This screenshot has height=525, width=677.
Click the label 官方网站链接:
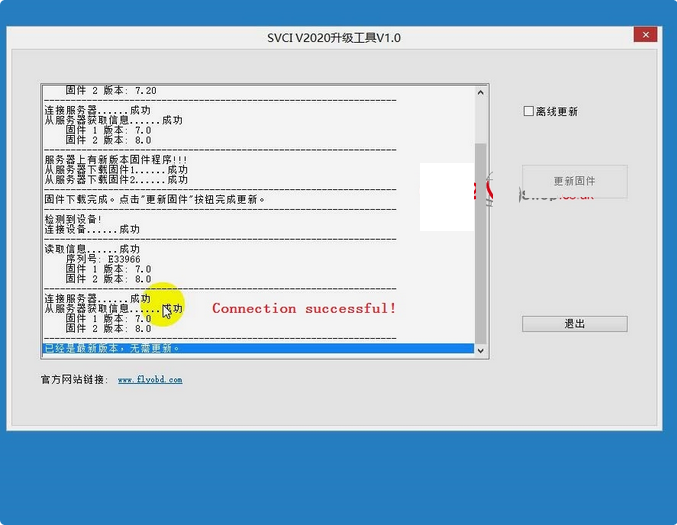[x=74, y=380]
